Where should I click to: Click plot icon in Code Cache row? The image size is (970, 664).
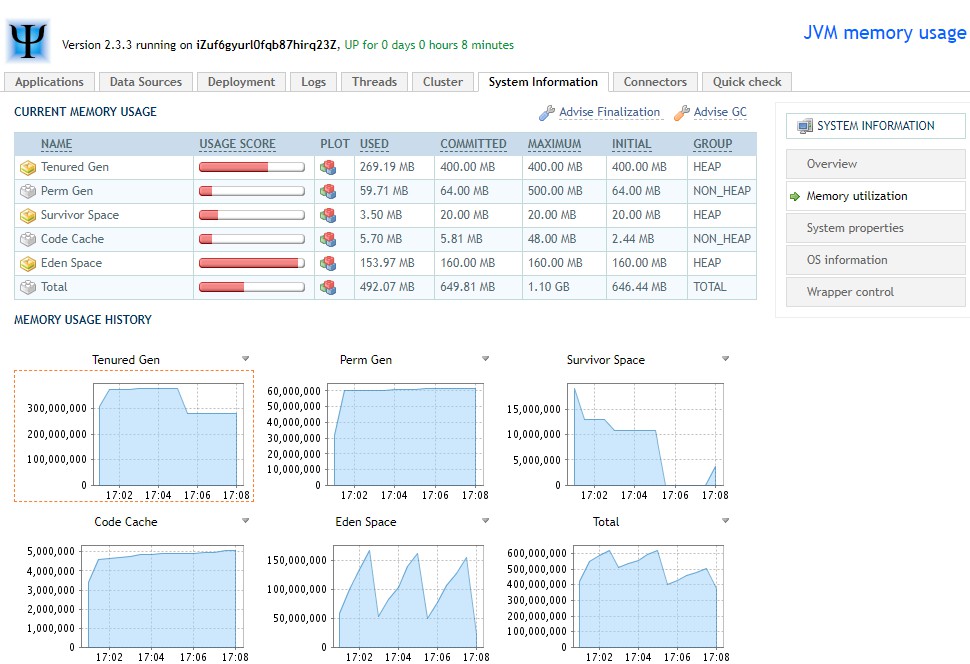coord(327,239)
